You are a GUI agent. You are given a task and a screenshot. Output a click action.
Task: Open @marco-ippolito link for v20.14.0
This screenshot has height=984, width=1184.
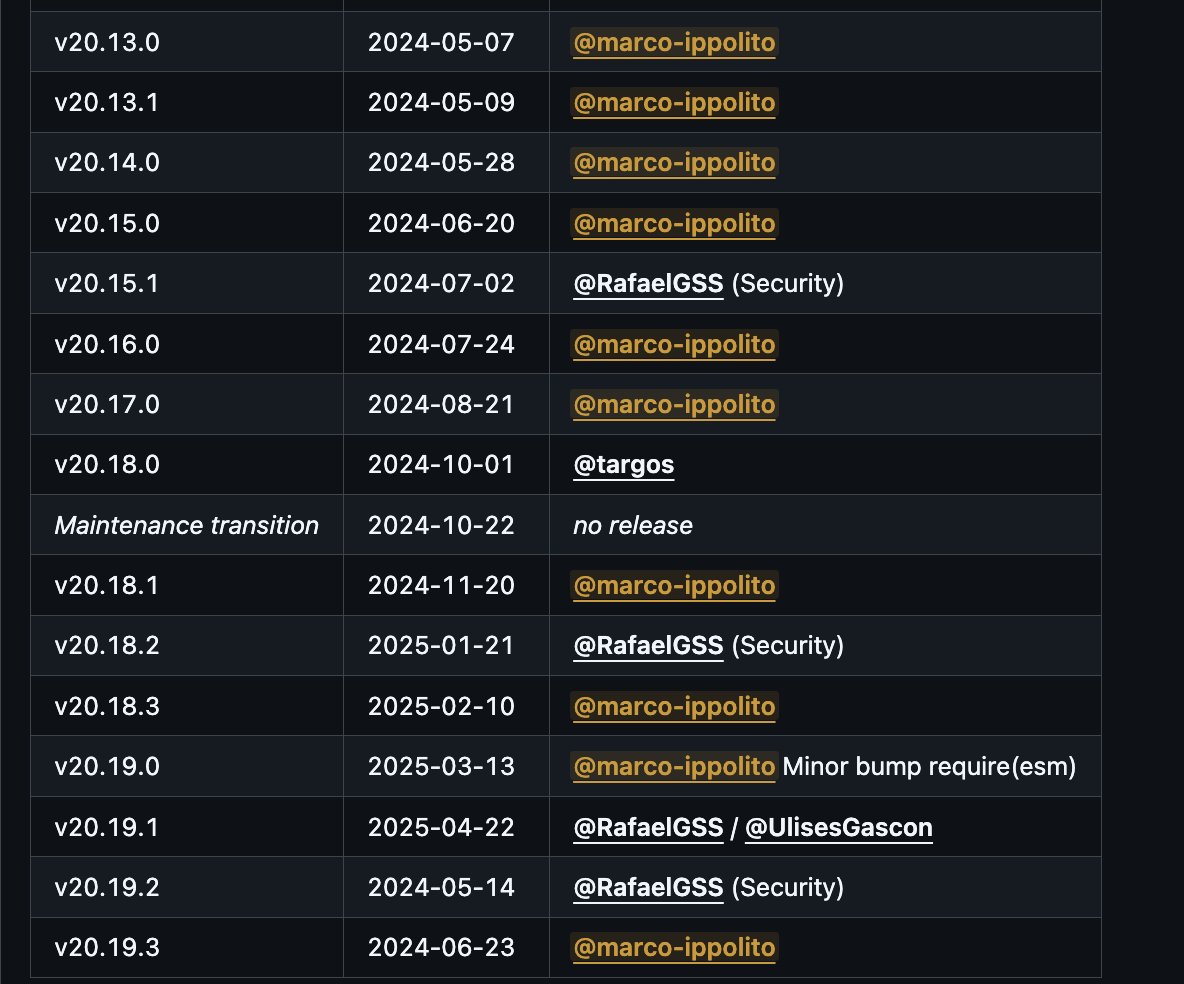tap(674, 162)
